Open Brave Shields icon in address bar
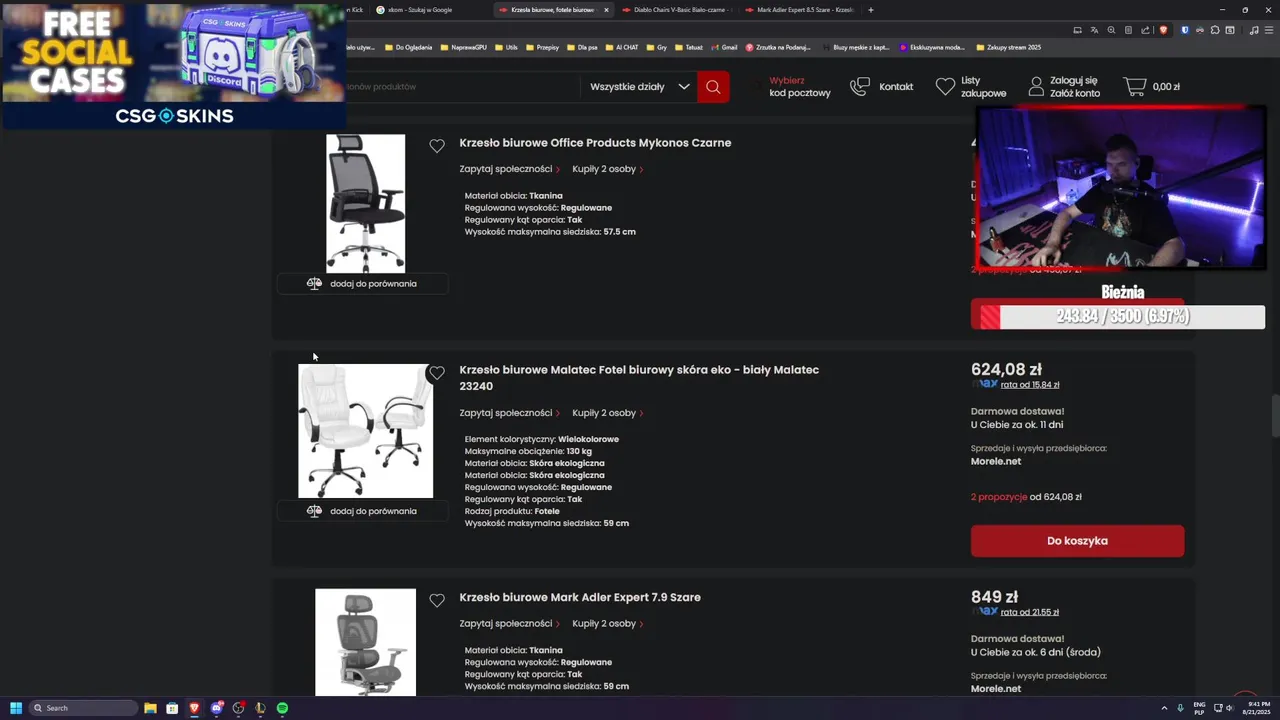 click(x=1163, y=30)
